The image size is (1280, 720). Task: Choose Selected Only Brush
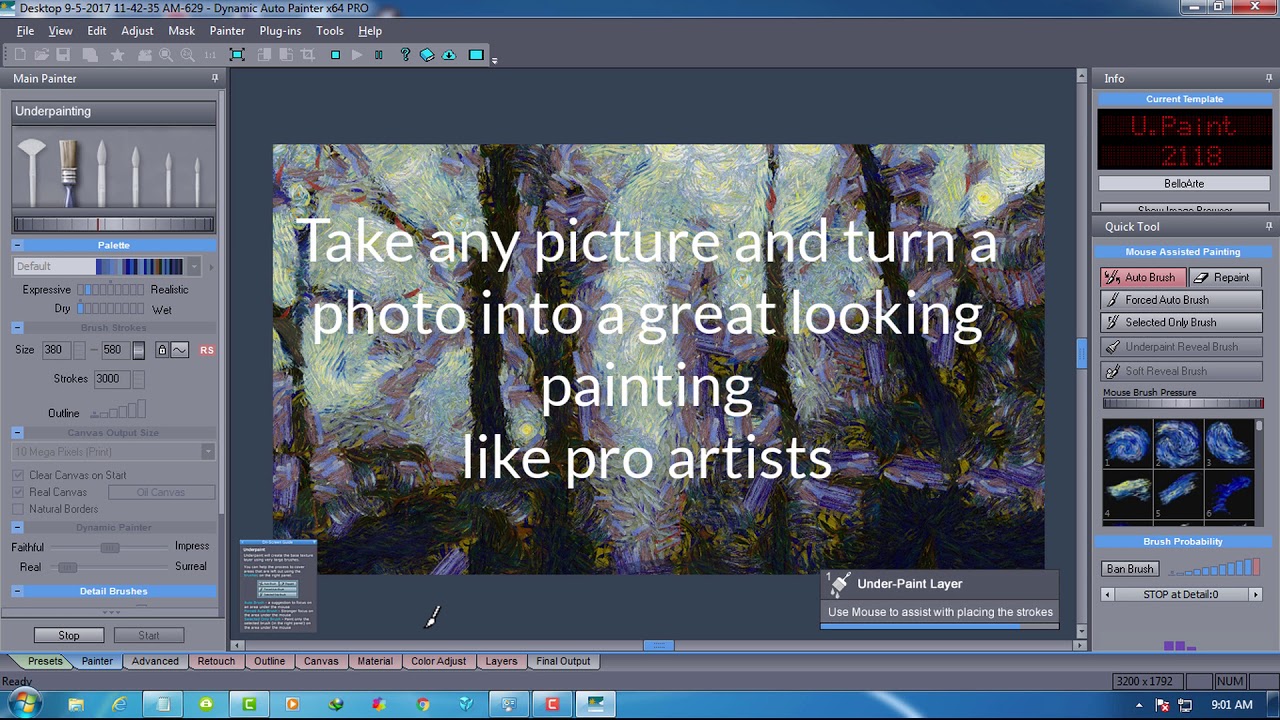point(1181,323)
